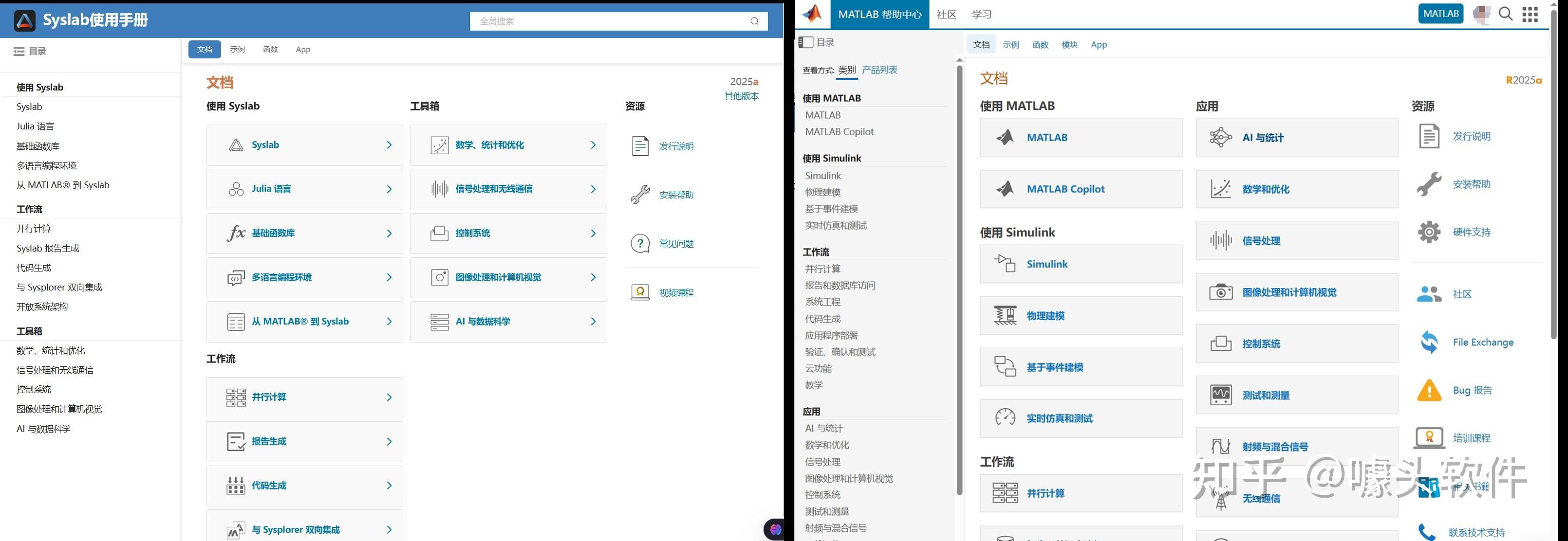Click the File Exchange arrows icon
Screen dimensions: 1568x541
coord(1429,342)
